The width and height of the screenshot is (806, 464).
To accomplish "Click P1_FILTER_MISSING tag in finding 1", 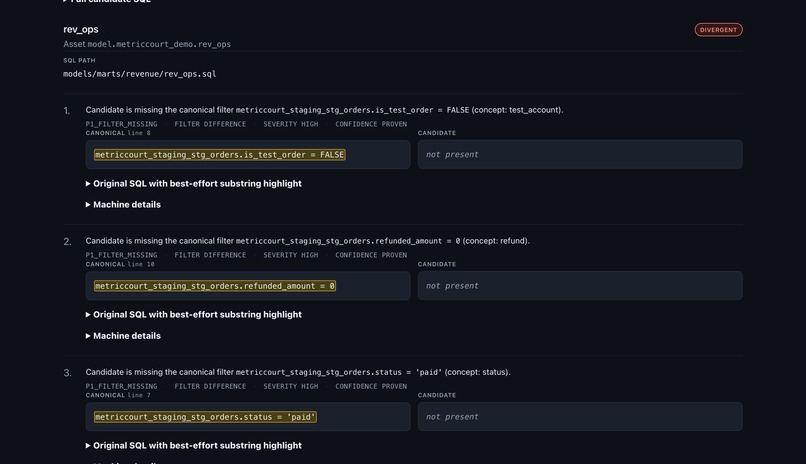I will point(121,124).
